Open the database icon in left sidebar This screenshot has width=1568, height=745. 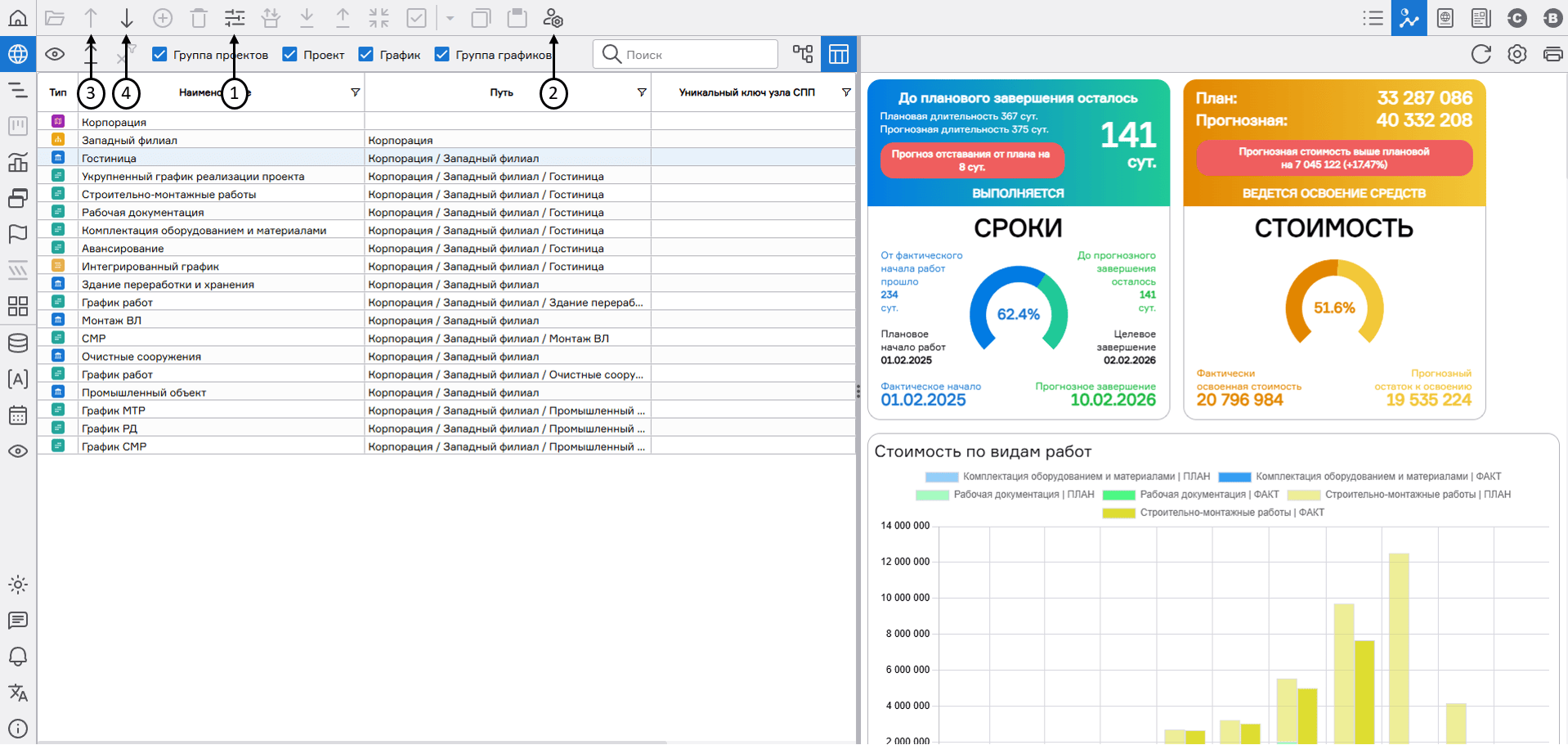18,343
